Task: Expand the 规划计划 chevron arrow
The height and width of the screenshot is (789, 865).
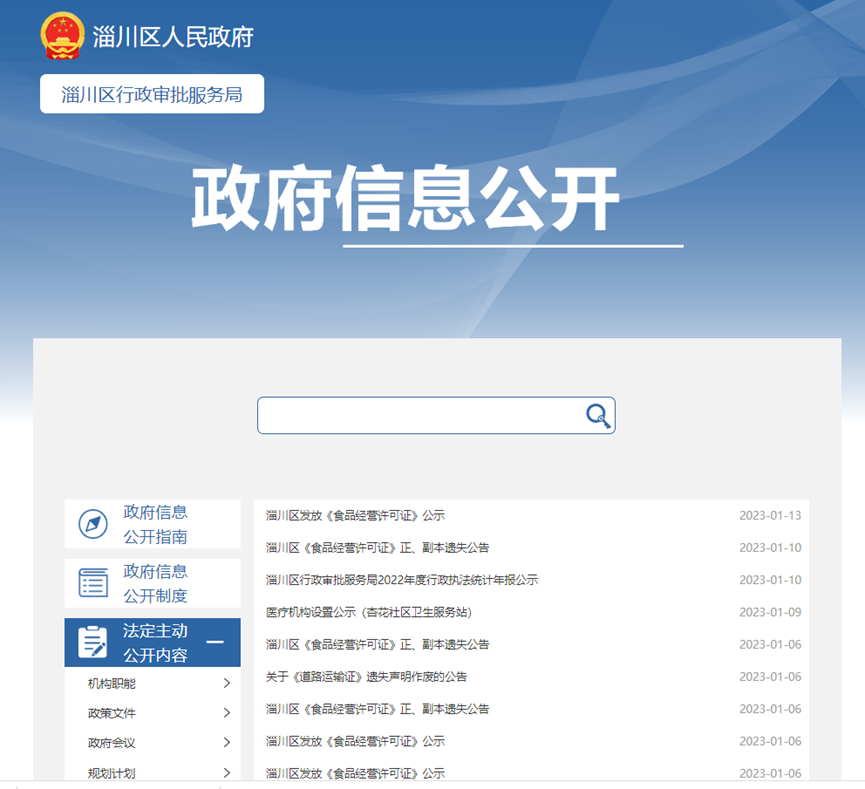Action: (227, 773)
